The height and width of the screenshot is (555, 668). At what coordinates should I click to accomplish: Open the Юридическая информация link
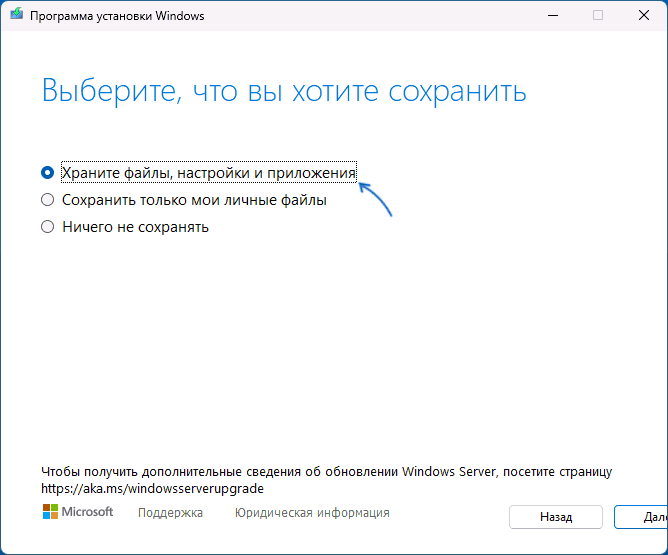pyautogui.click(x=312, y=512)
